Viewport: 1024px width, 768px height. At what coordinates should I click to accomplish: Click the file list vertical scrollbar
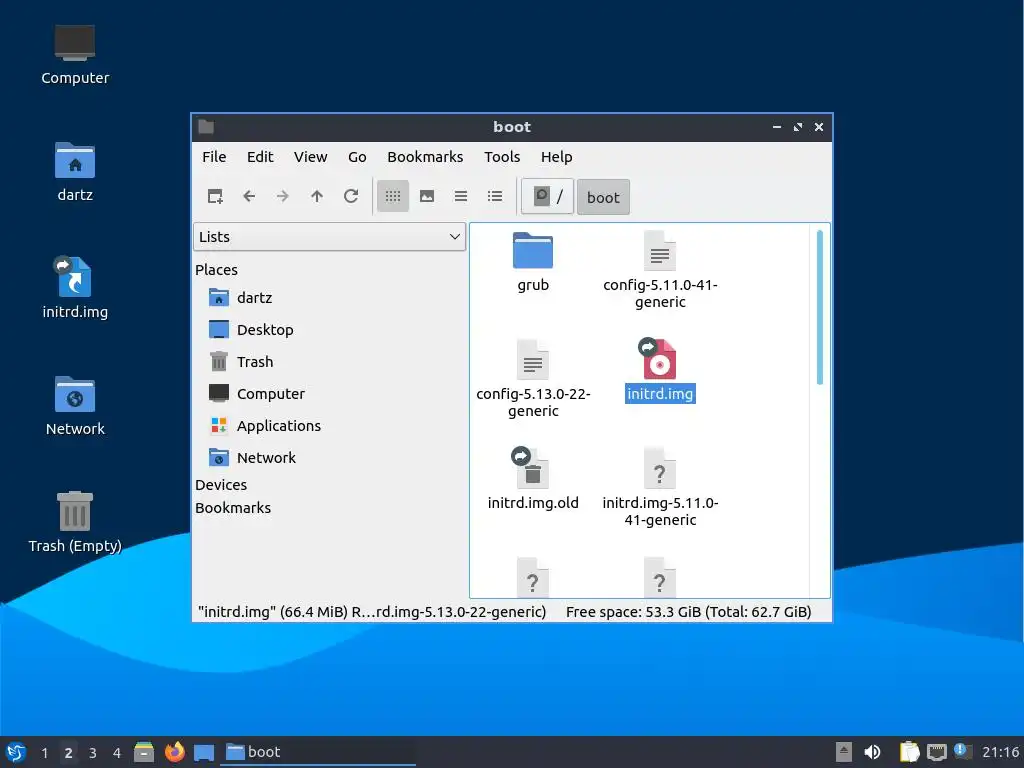(820, 307)
